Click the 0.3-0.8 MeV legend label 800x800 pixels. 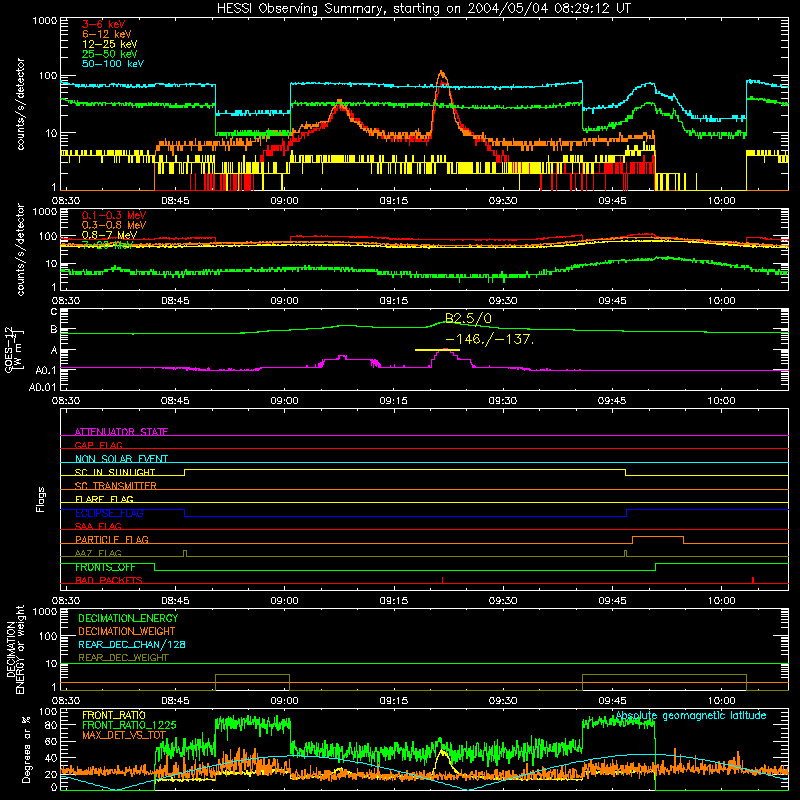[114, 225]
